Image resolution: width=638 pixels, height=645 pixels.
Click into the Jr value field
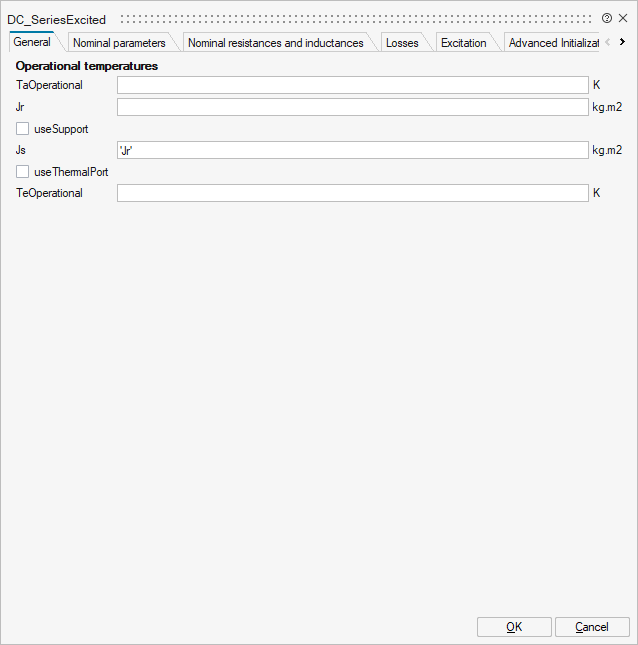tap(352, 107)
